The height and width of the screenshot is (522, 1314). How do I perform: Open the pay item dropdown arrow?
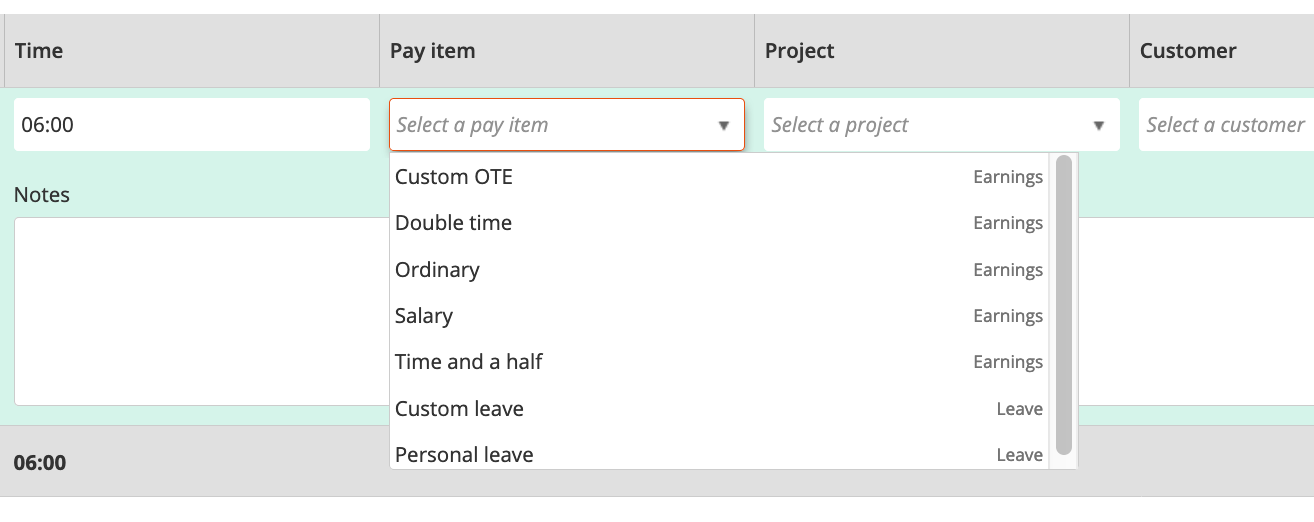(x=724, y=126)
